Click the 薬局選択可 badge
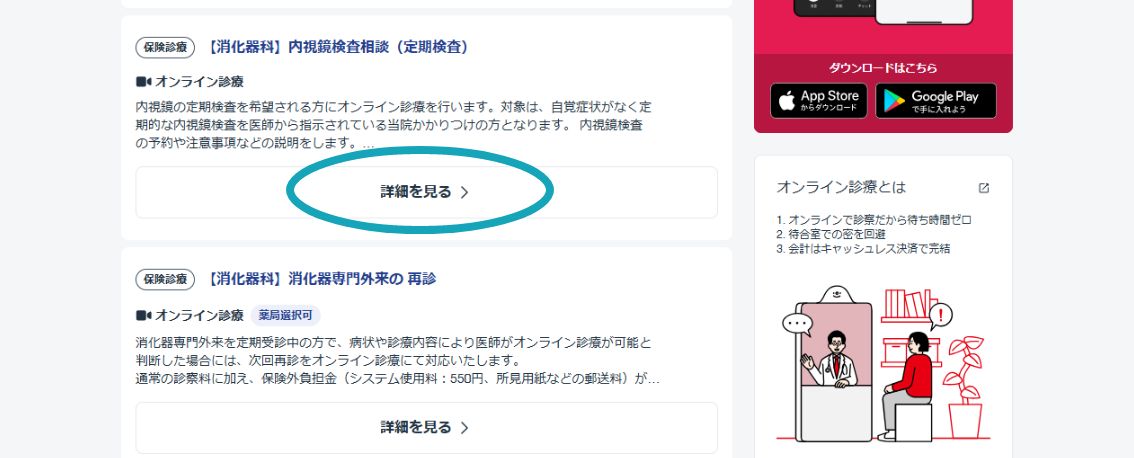The height and width of the screenshot is (458, 1134). [286, 315]
